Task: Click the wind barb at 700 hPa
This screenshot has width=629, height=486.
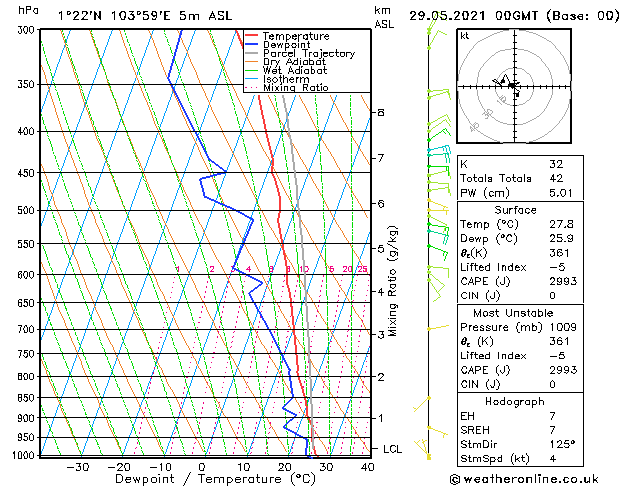Action: coord(438,327)
